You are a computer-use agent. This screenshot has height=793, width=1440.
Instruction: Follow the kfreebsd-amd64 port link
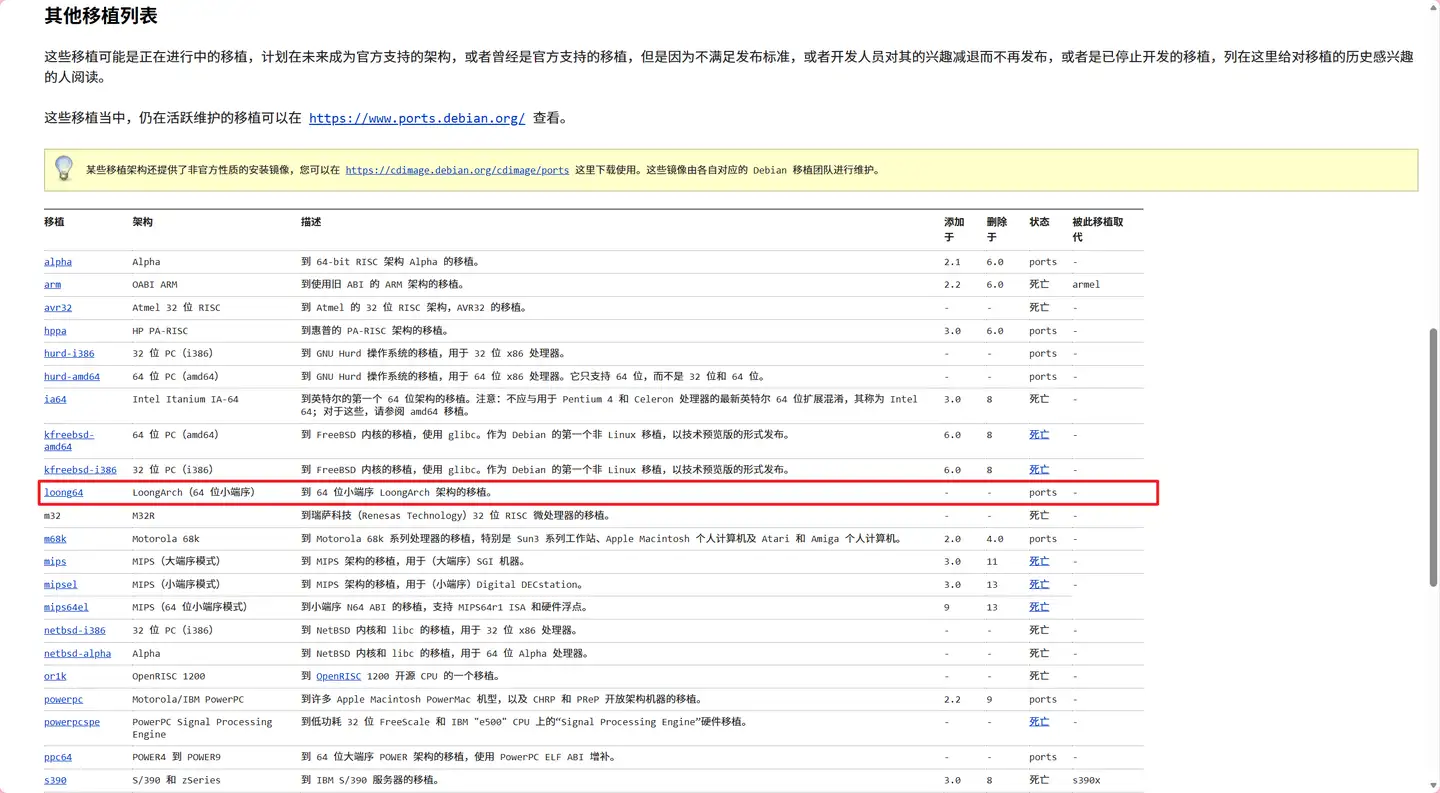69,441
